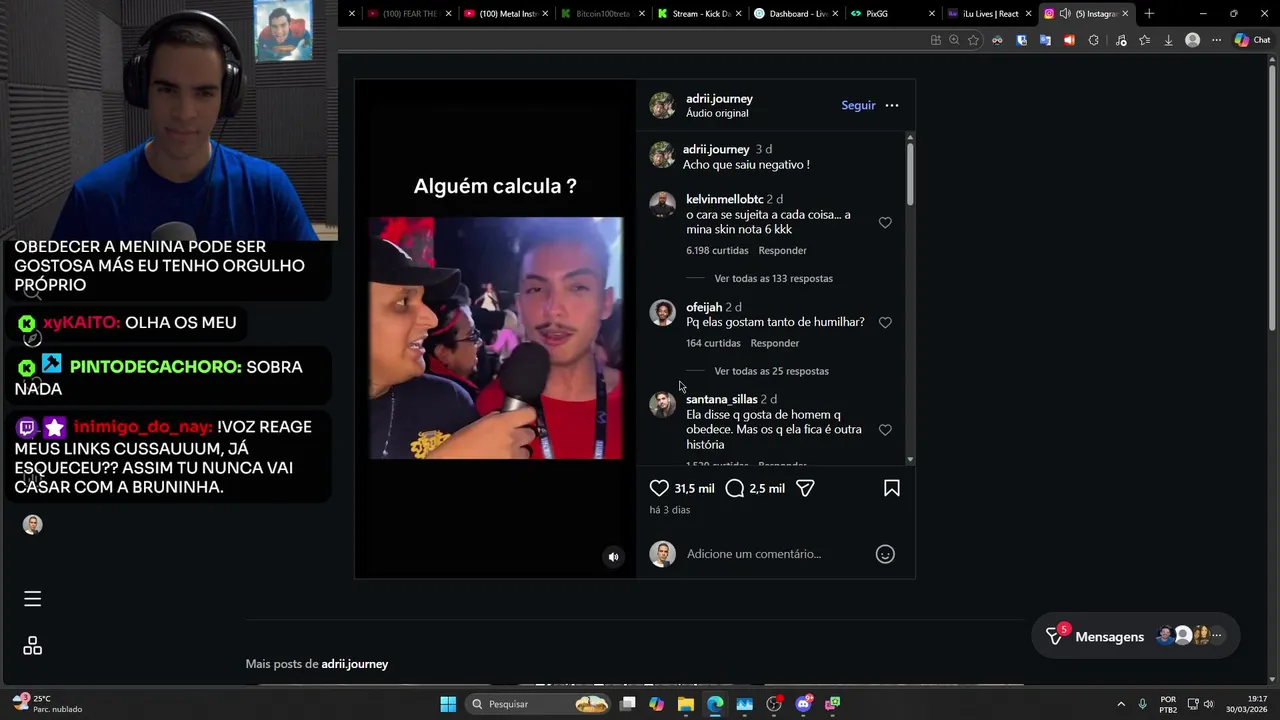Like the Instagram post with the heart icon
1280x720 pixels.
pos(659,488)
